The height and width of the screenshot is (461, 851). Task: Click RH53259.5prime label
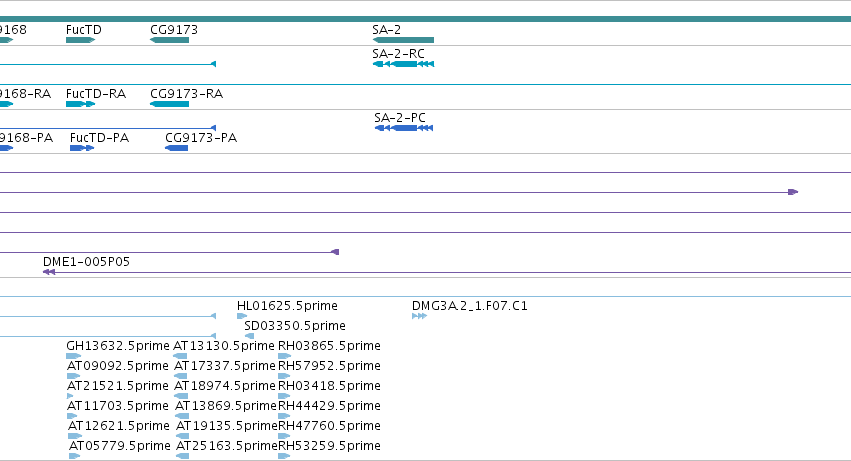click(329, 446)
